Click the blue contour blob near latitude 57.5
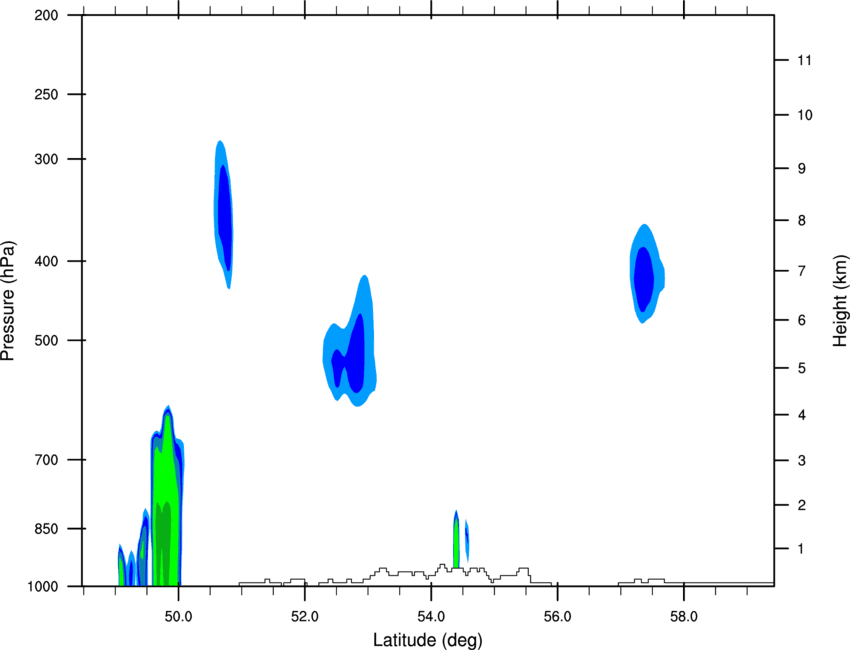The height and width of the screenshot is (650, 850). 645,275
